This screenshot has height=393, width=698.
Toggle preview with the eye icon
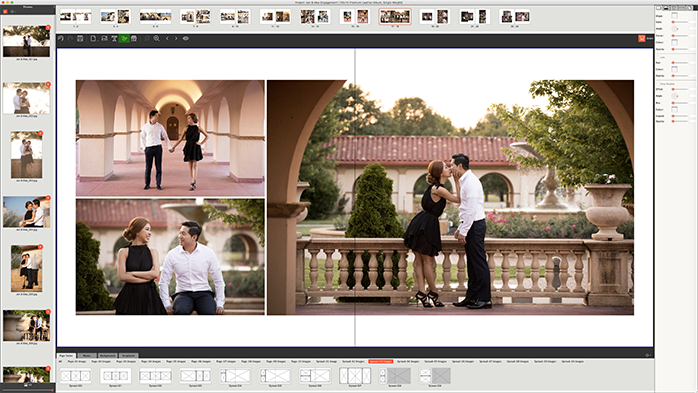(x=186, y=39)
